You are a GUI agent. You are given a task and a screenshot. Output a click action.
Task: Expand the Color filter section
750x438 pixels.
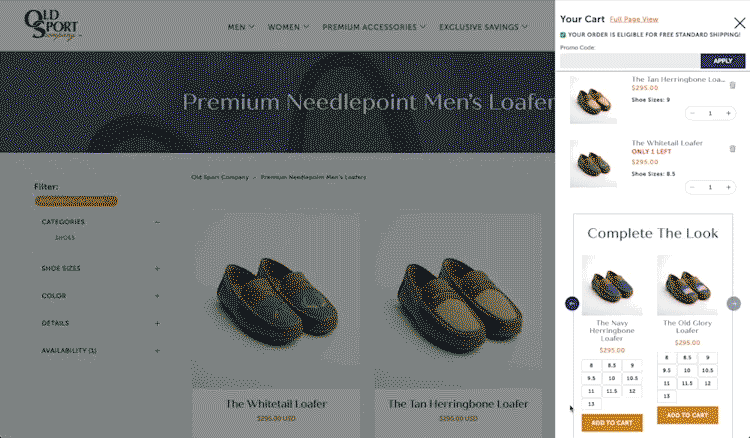pyautogui.click(x=157, y=296)
